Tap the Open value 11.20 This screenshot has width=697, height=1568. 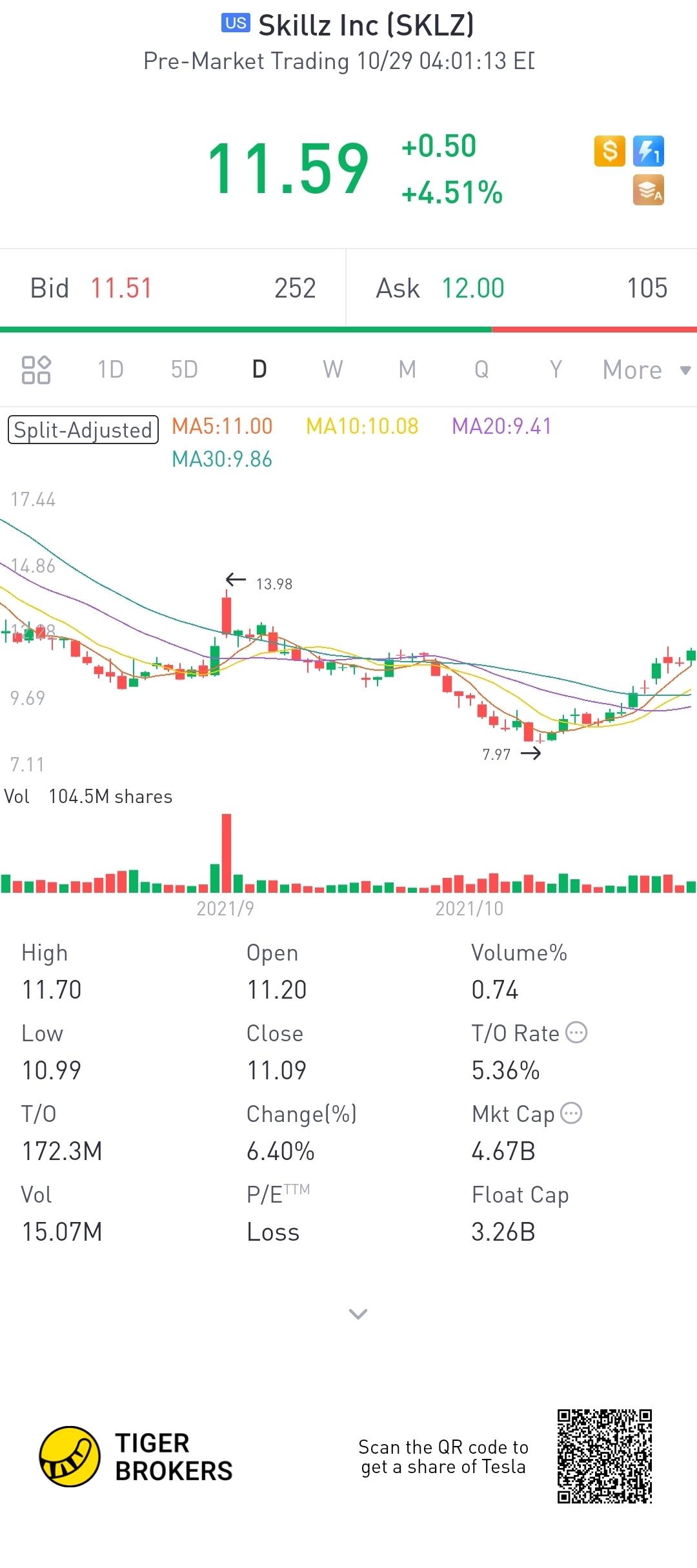(x=277, y=990)
